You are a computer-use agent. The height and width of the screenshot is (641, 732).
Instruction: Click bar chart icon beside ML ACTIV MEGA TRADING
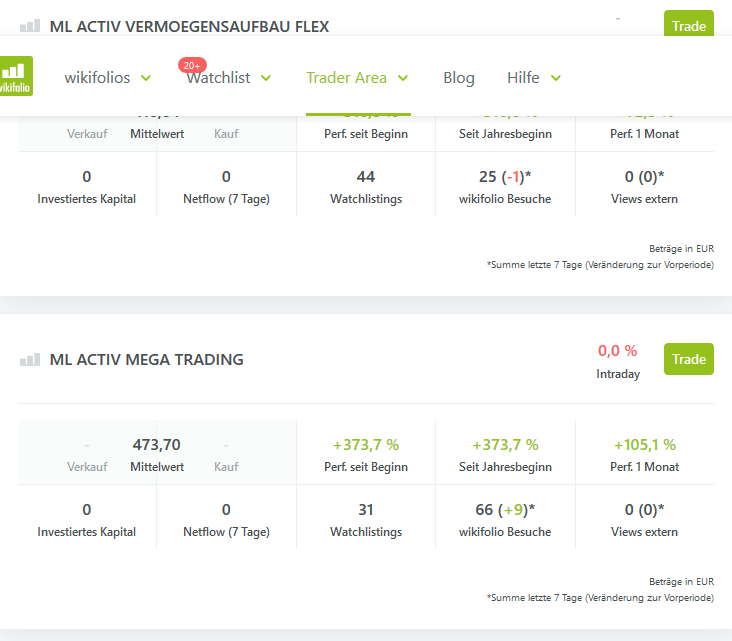[30, 360]
